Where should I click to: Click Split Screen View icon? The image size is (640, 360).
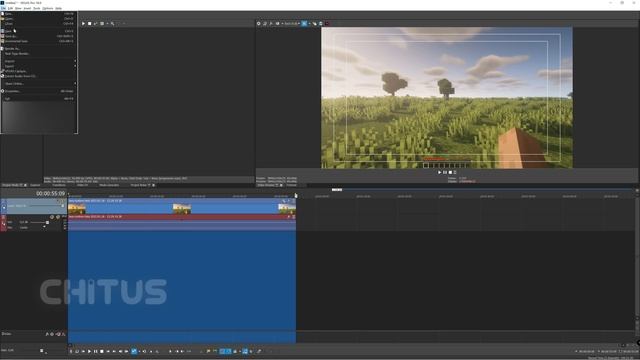coord(277,24)
